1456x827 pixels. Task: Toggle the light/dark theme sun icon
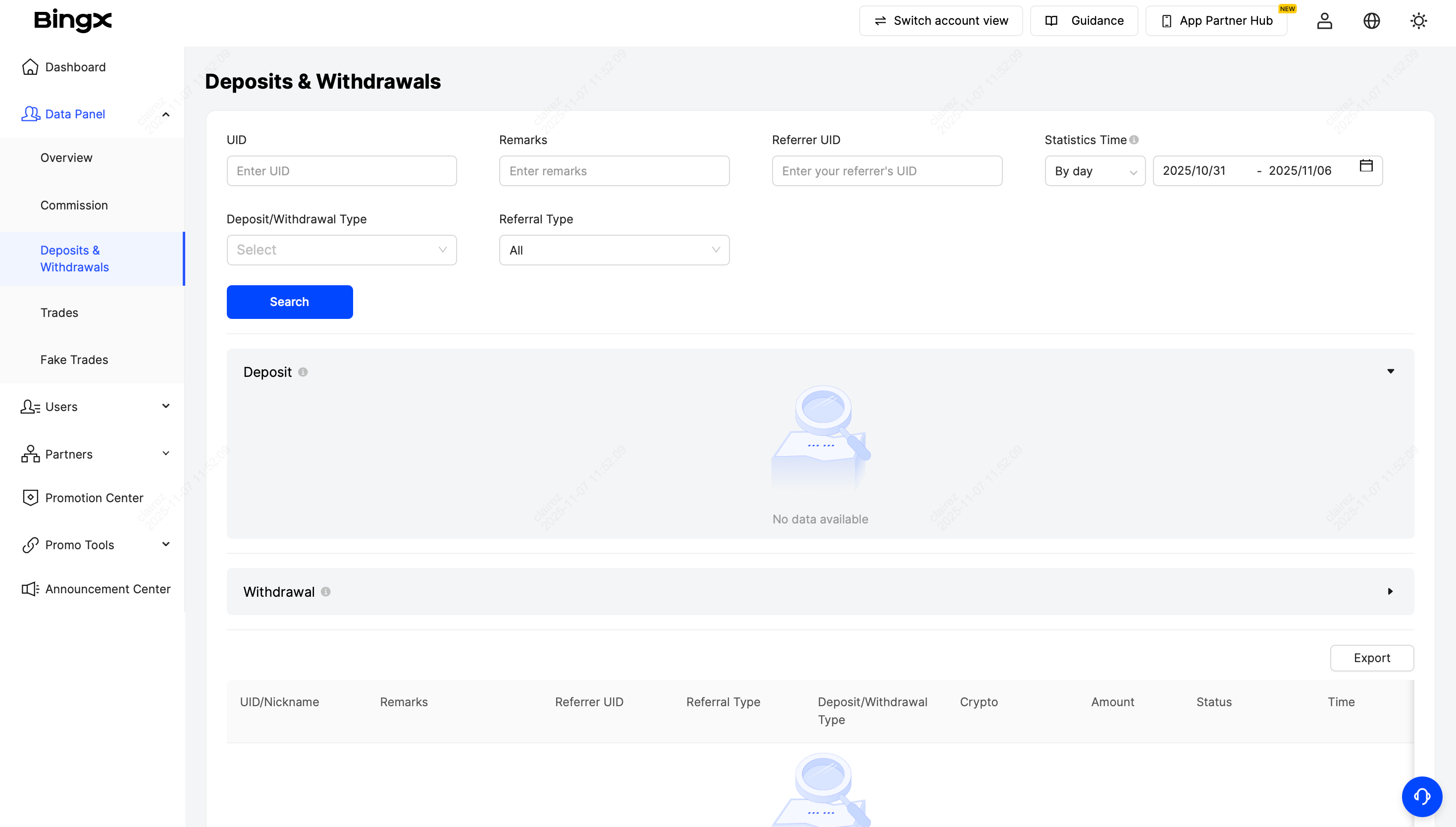(x=1418, y=21)
